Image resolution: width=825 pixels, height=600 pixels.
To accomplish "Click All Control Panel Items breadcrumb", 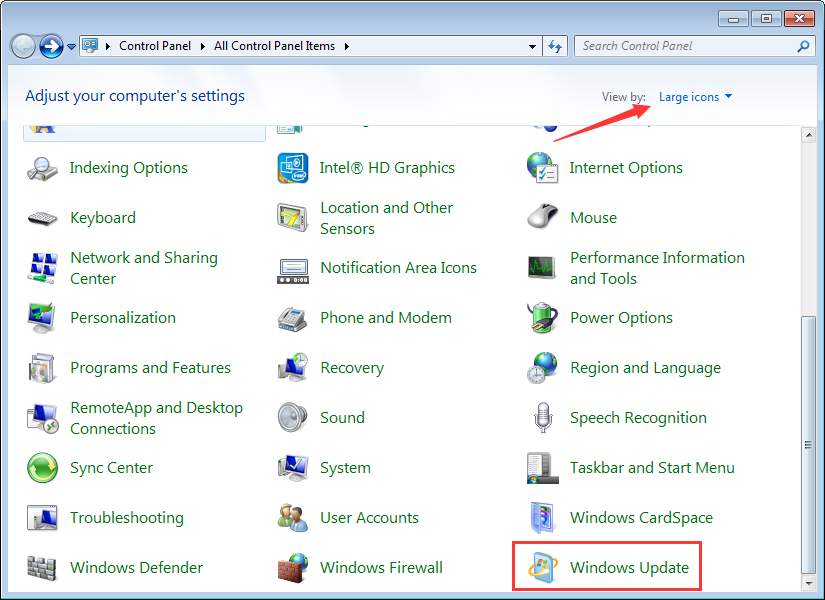I will point(274,46).
